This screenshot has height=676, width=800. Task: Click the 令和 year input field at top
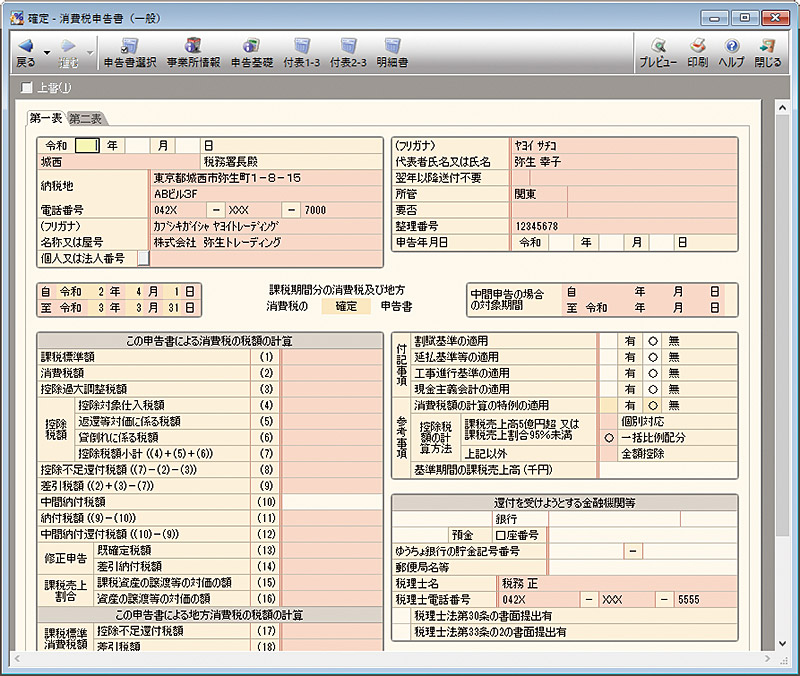coord(87,146)
